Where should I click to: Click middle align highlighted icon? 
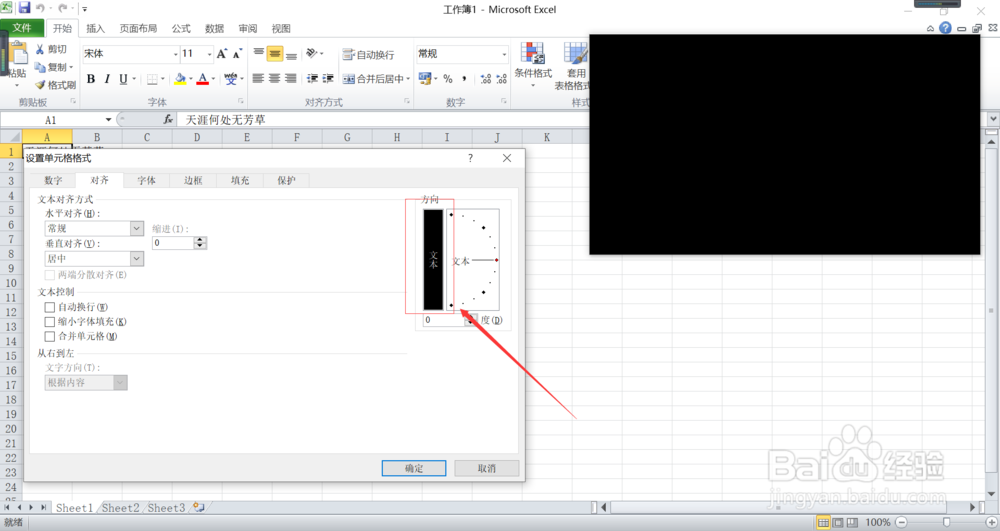(x=275, y=54)
